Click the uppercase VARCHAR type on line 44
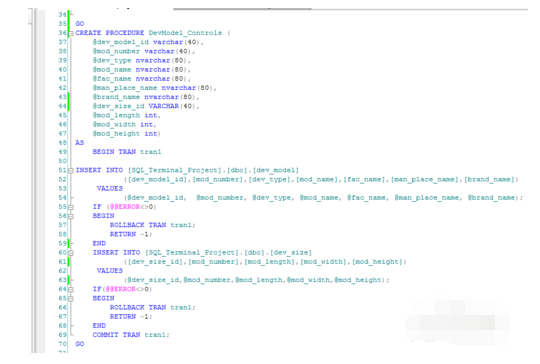This screenshot has width=540, height=364. 164,106
